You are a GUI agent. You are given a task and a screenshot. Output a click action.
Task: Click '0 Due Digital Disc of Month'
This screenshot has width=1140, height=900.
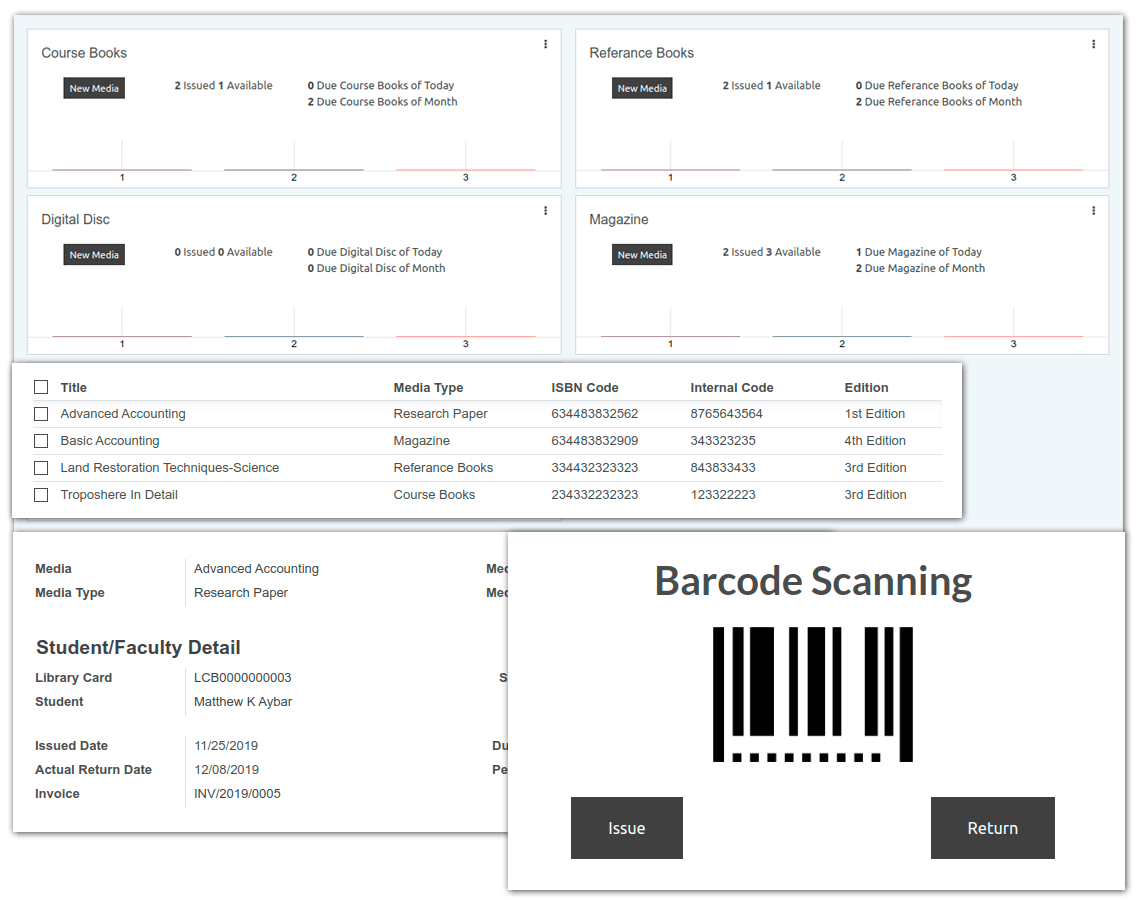pos(376,268)
